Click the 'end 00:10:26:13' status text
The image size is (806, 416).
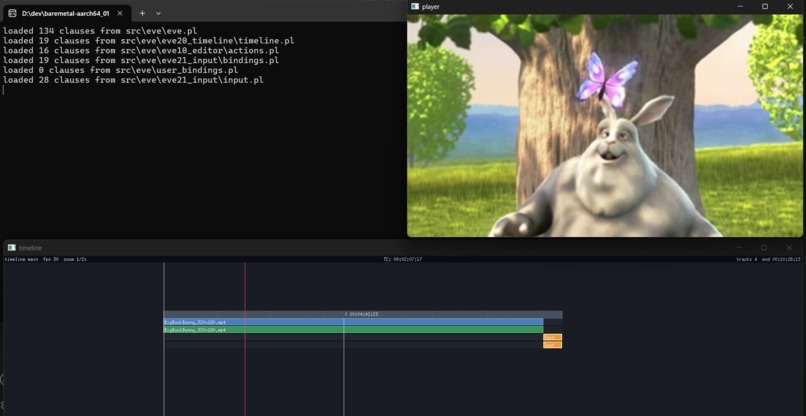781,259
